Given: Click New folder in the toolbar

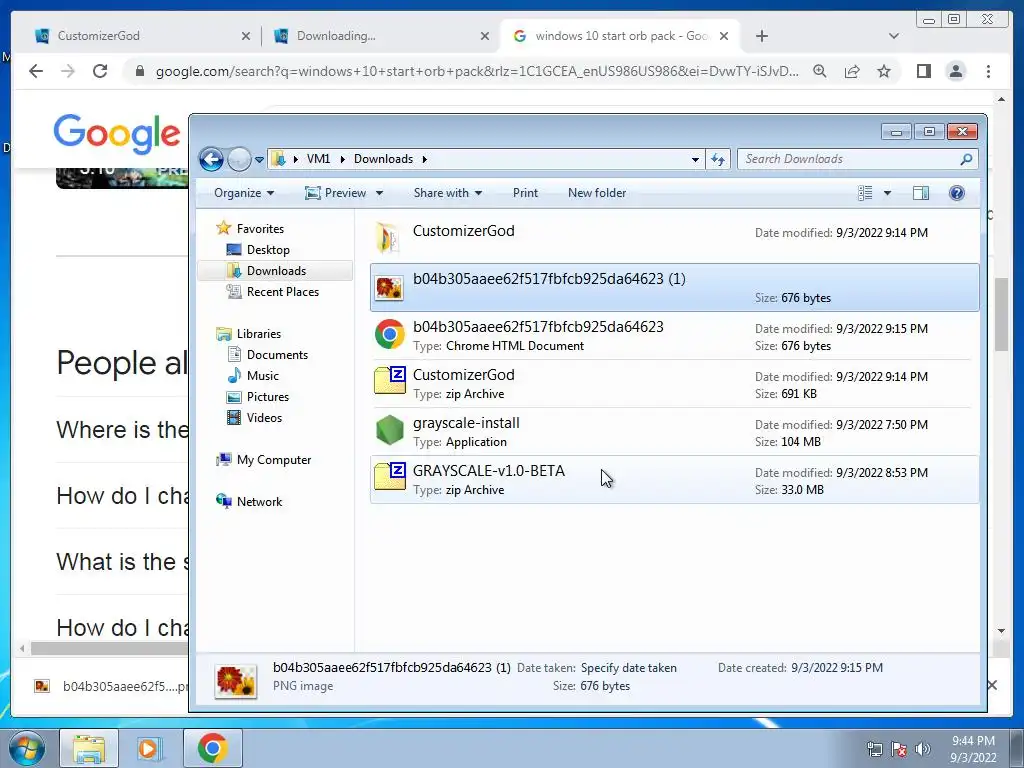Looking at the screenshot, I should (x=597, y=193).
